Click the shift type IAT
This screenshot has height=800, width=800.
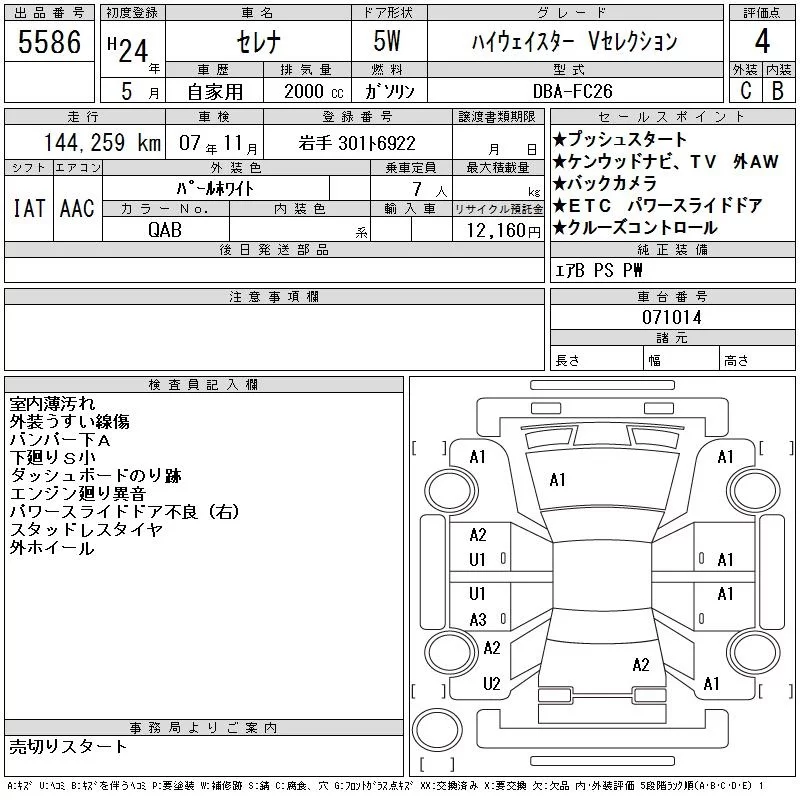[x=29, y=208]
